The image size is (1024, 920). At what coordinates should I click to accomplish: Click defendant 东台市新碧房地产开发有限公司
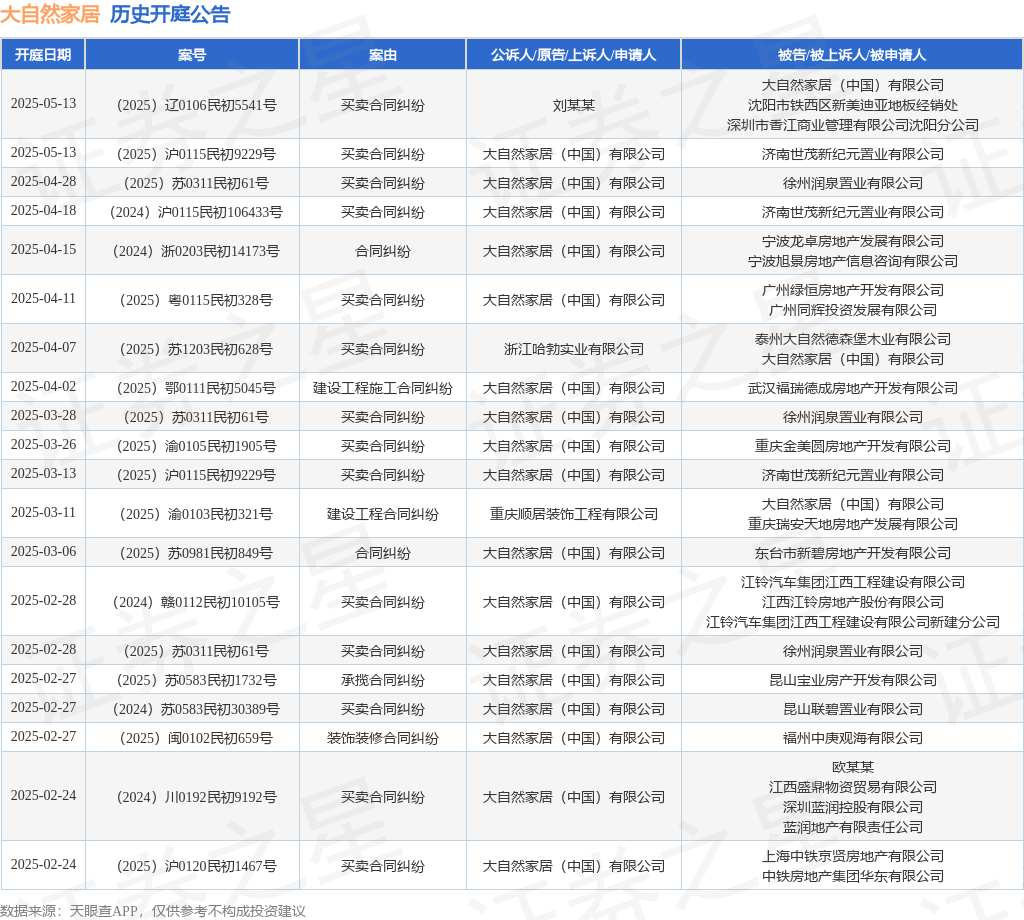click(852, 554)
